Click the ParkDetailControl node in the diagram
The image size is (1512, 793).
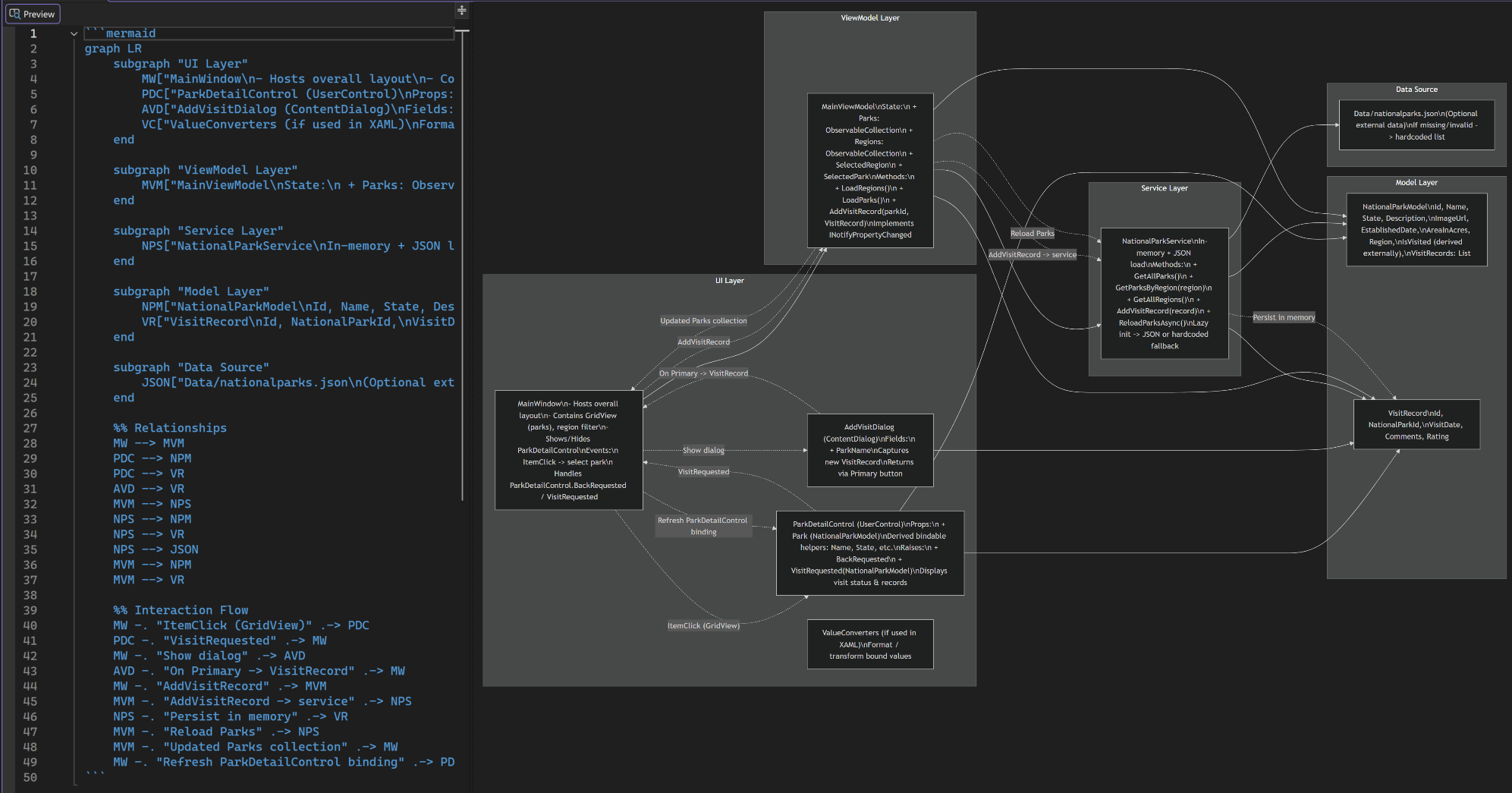click(x=869, y=553)
